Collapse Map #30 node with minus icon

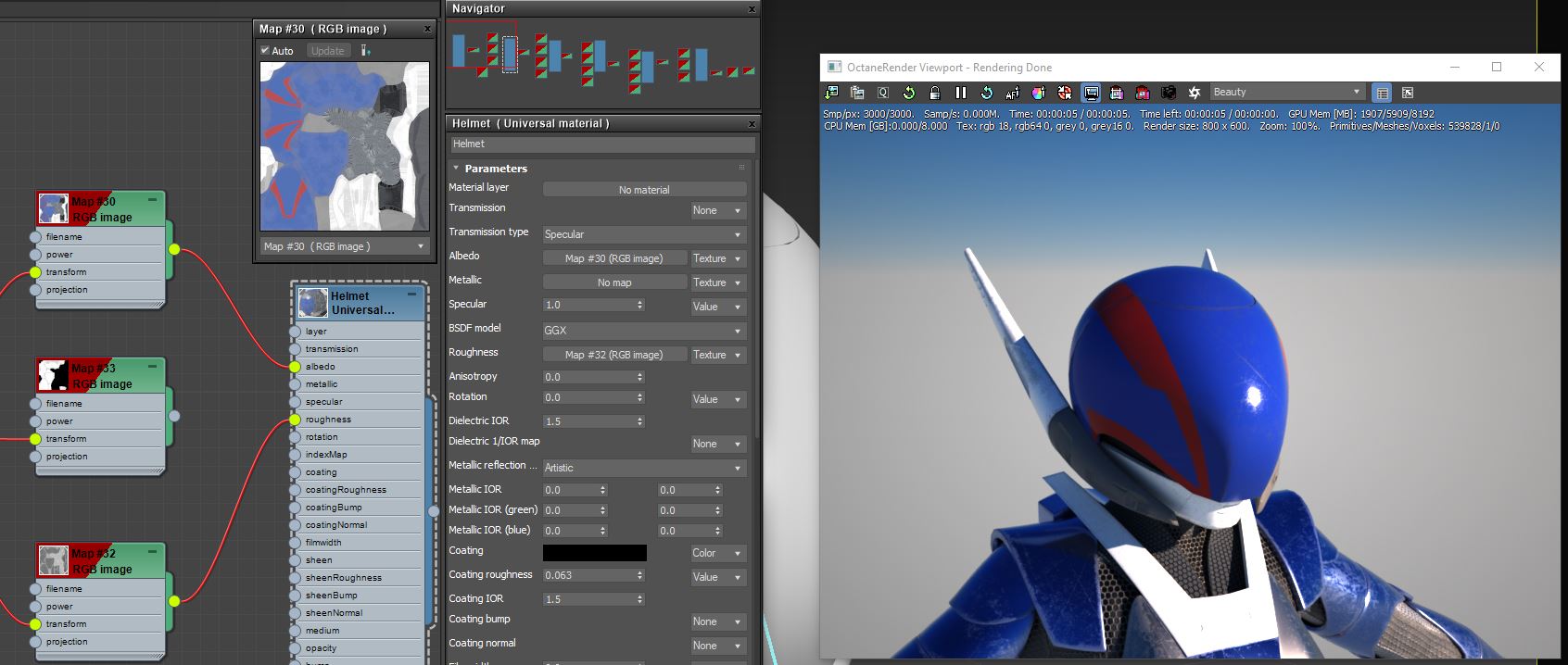coord(153,200)
